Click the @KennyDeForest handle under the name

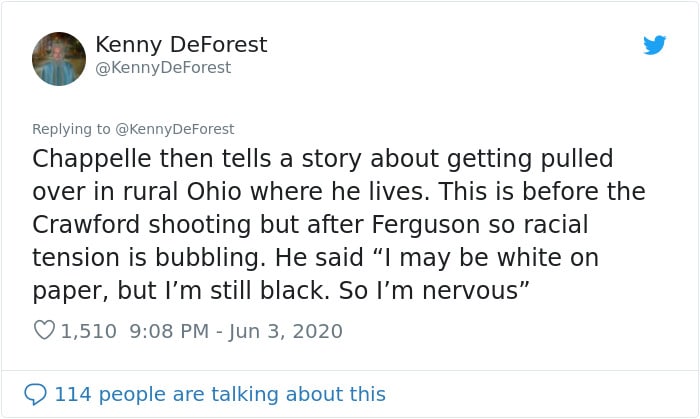coord(163,68)
